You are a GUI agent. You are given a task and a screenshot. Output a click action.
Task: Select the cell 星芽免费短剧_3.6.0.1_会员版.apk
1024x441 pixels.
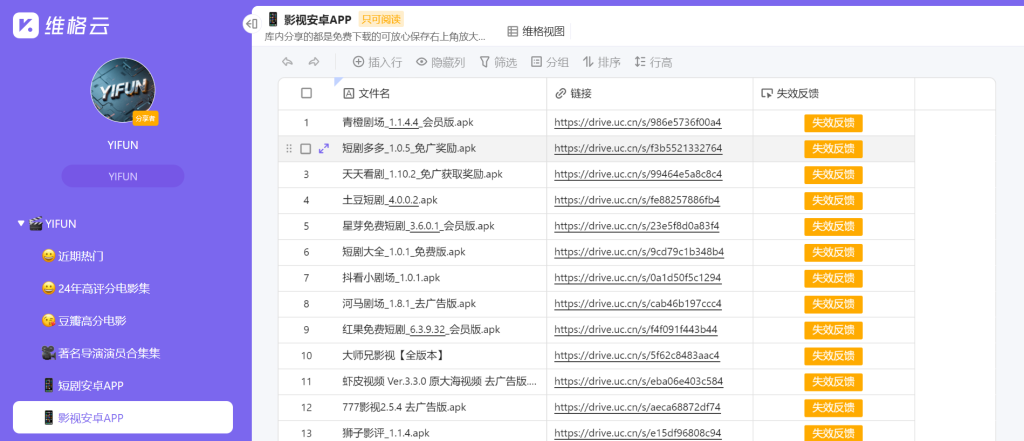(441, 226)
